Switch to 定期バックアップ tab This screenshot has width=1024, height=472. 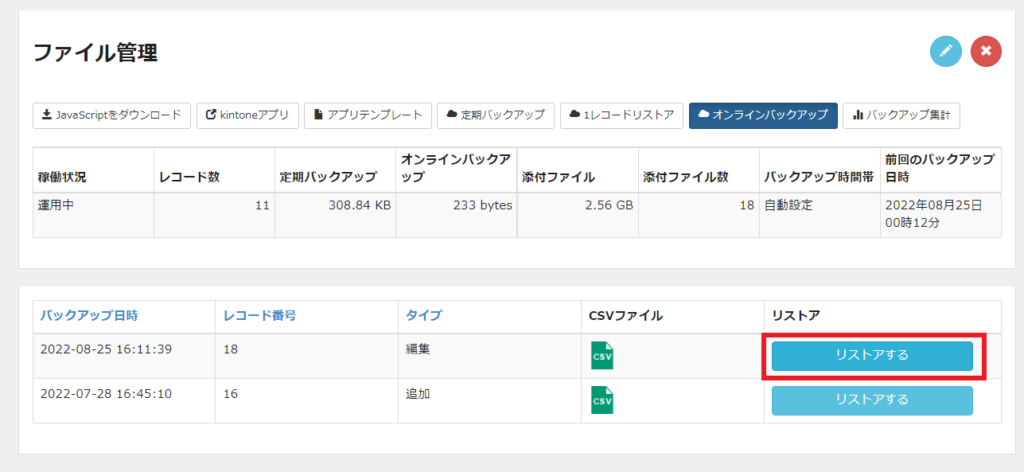pyautogui.click(x=496, y=116)
